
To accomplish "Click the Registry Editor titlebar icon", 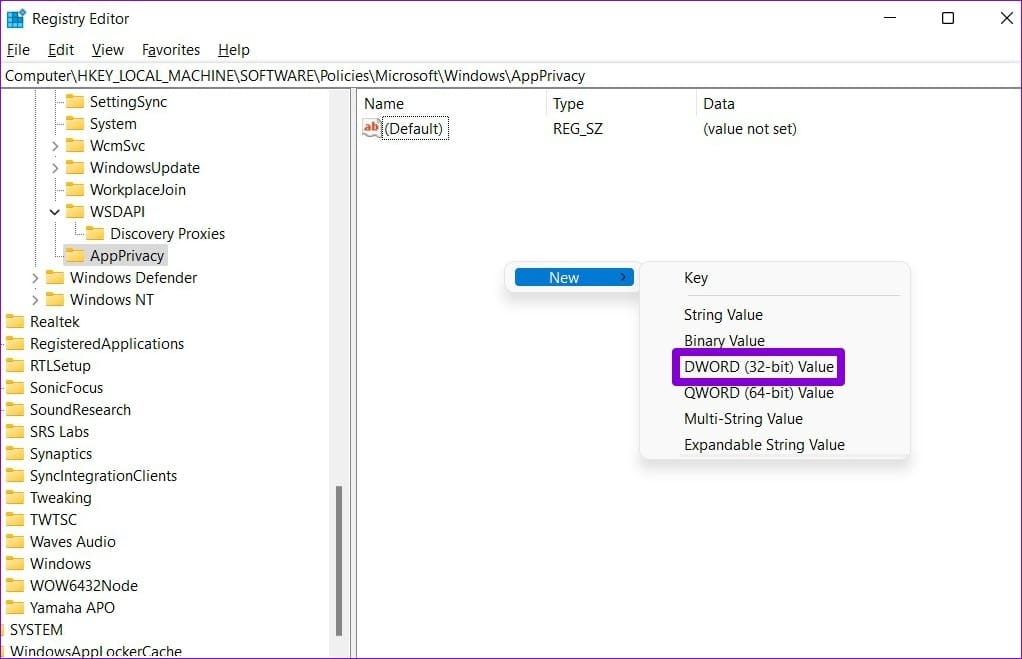I will (x=15, y=18).
